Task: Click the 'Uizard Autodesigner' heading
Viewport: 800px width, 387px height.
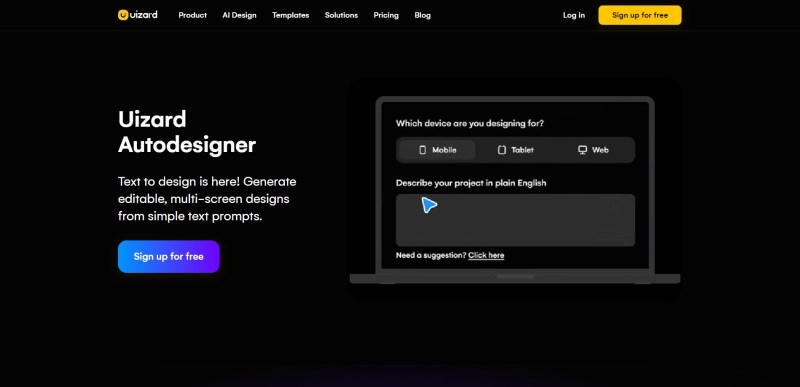Action: pos(187,132)
